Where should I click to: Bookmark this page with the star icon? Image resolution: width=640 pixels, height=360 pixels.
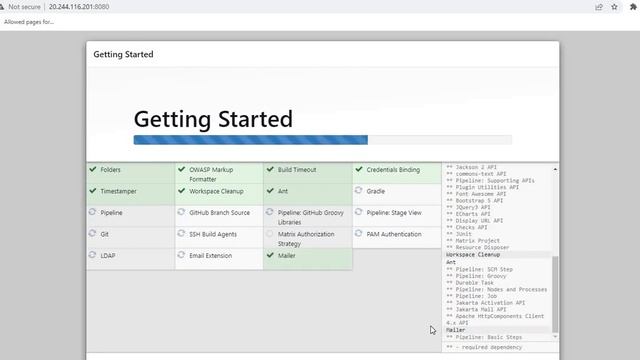614,7
